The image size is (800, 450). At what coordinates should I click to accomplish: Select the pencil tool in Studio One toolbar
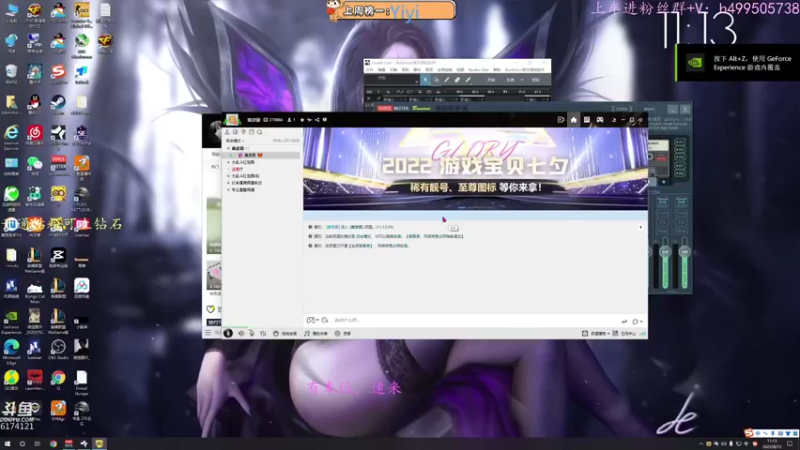click(446, 80)
